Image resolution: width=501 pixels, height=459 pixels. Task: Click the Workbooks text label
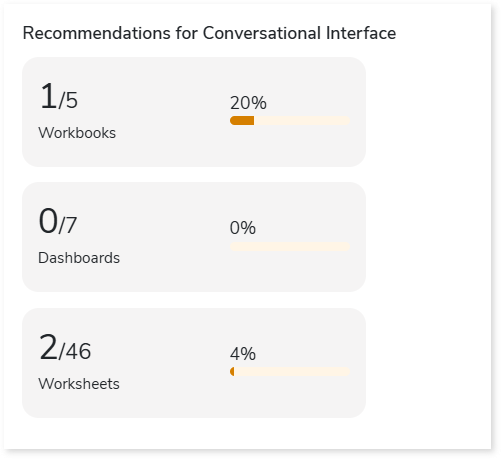[77, 133]
